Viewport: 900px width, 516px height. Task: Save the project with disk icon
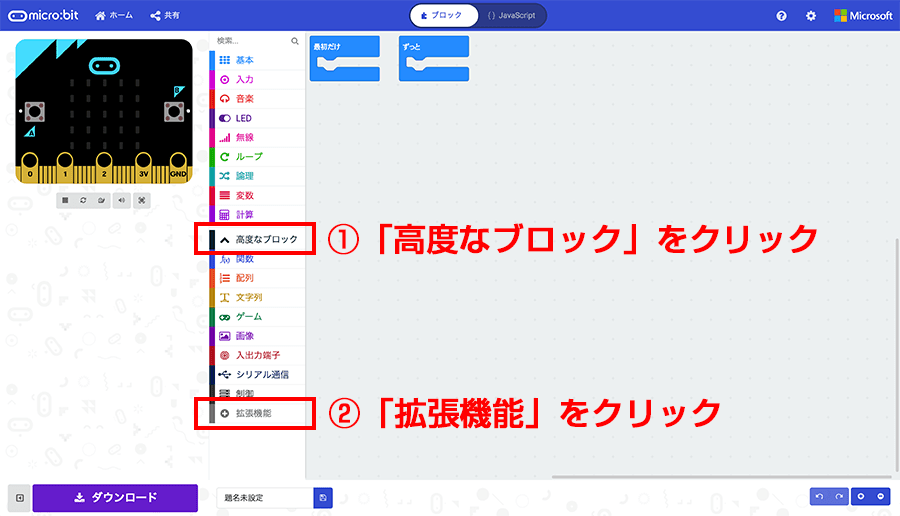pyautogui.click(x=323, y=498)
